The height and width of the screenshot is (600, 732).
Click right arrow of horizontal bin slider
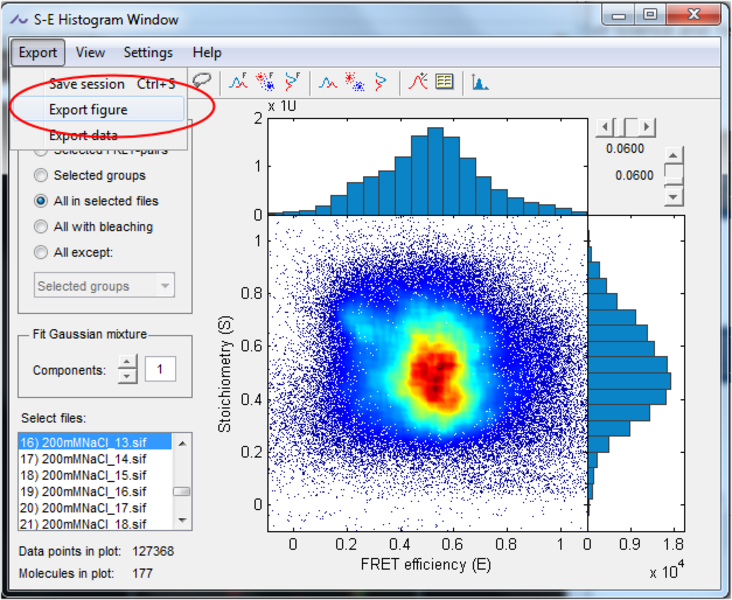(x=648, y=127)
